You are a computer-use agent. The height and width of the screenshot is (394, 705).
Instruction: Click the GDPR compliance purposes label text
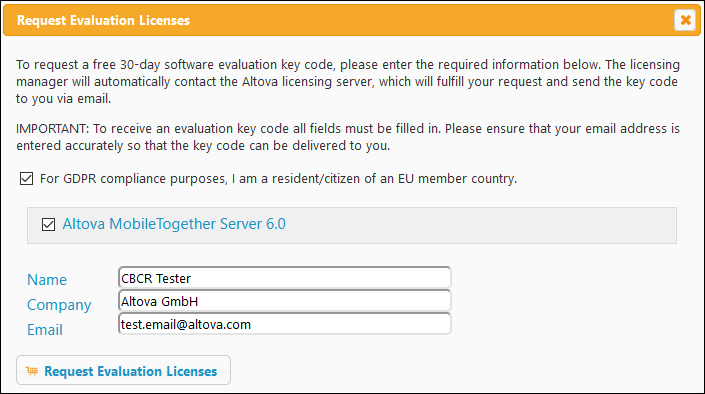coord(278,179)
